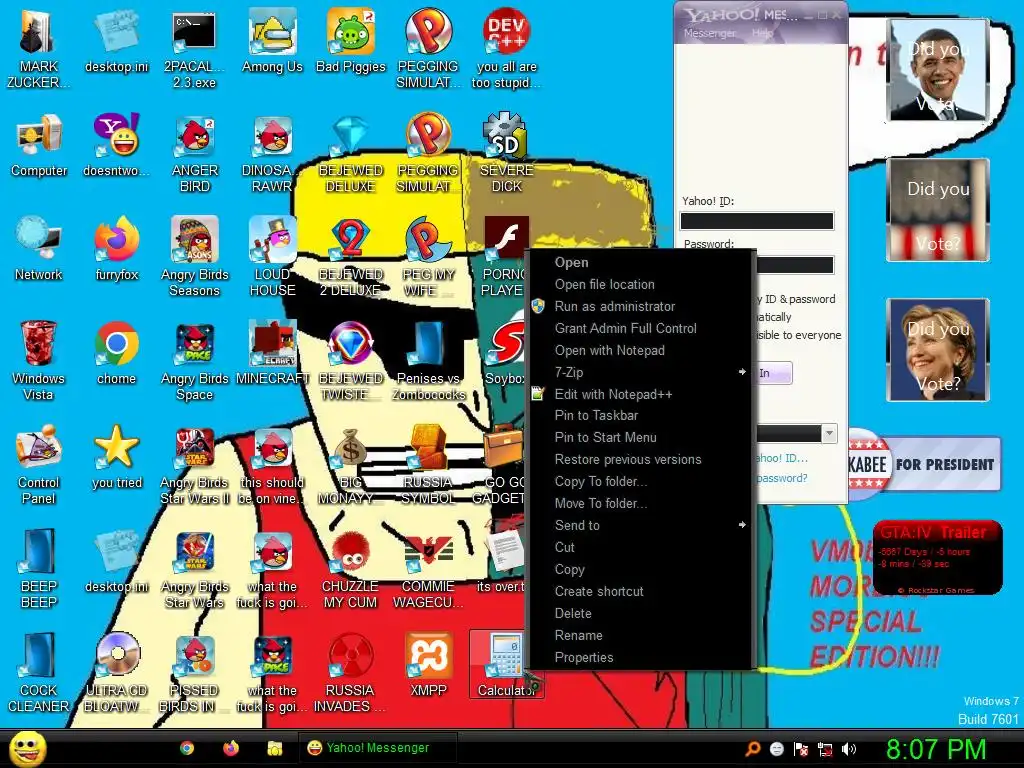Click Delete in the context menu

click(x=573, y=614)
